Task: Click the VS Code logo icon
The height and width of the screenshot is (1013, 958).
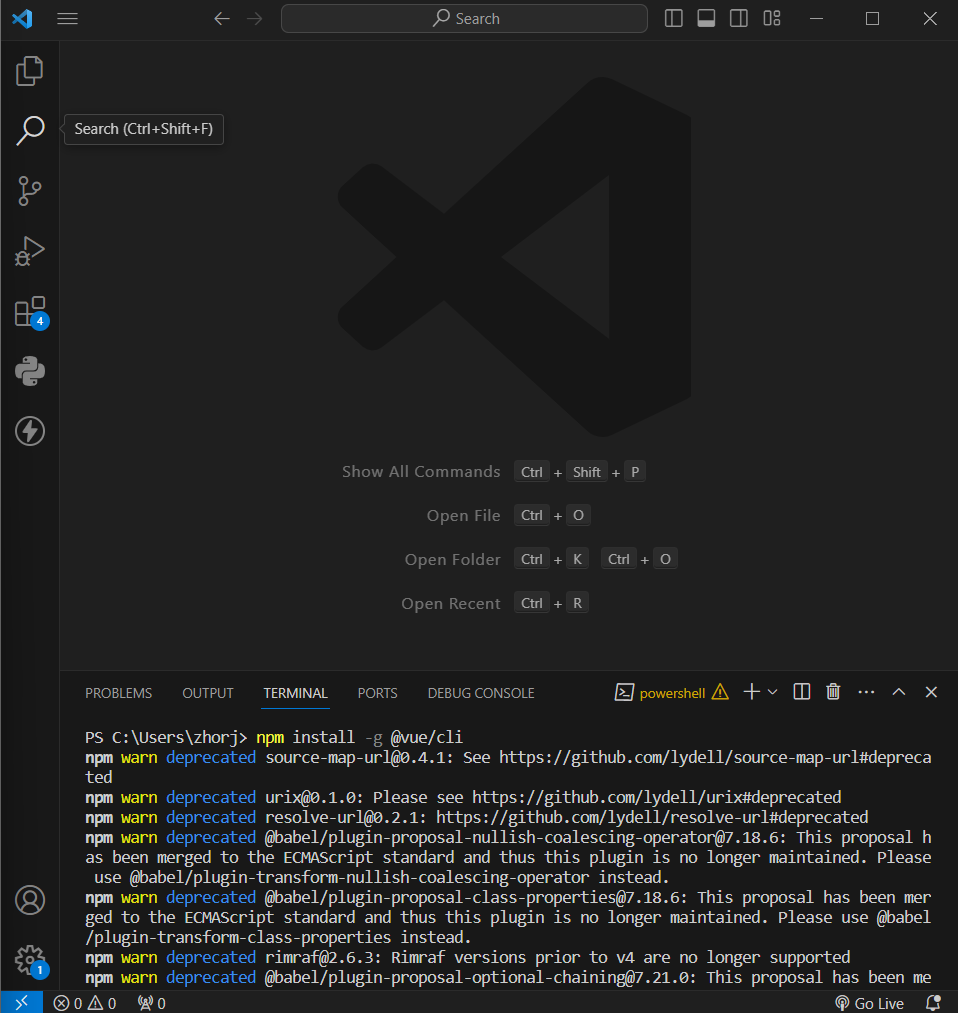Action: (22, 19)
